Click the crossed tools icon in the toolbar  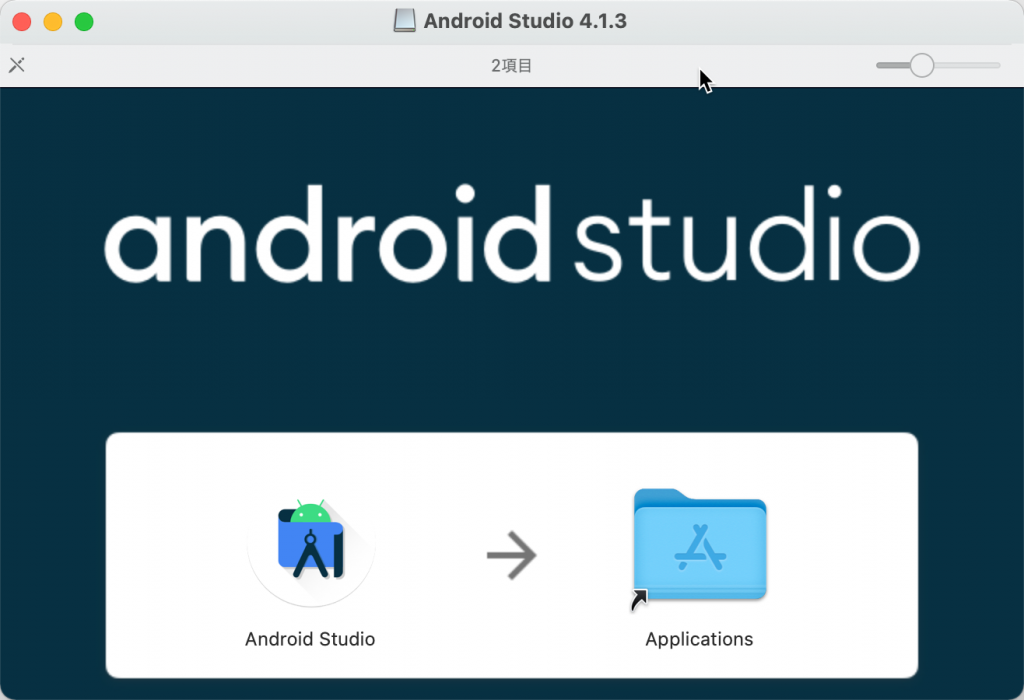[17, 65]
